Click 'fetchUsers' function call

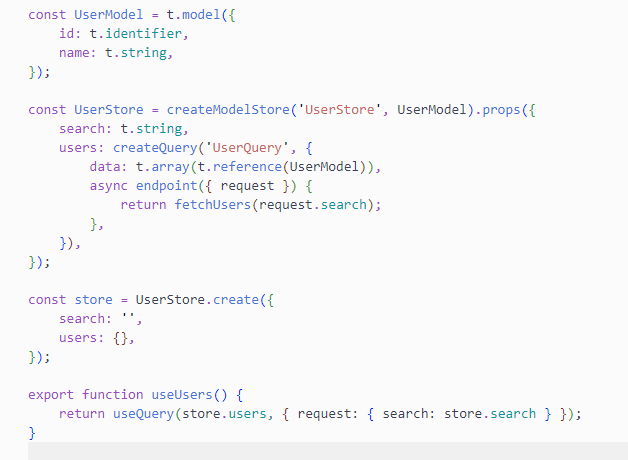click(x=212, y=205)
